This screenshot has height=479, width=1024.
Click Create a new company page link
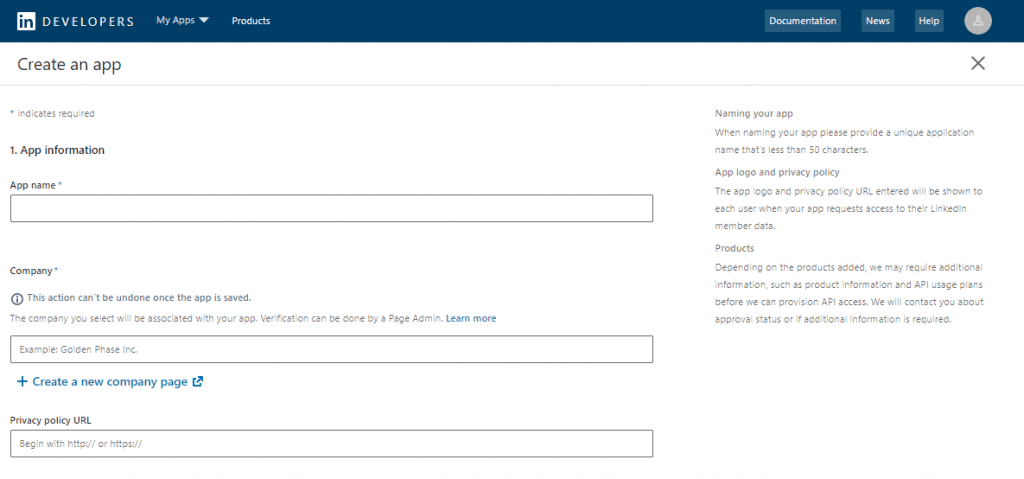[110, 382]
